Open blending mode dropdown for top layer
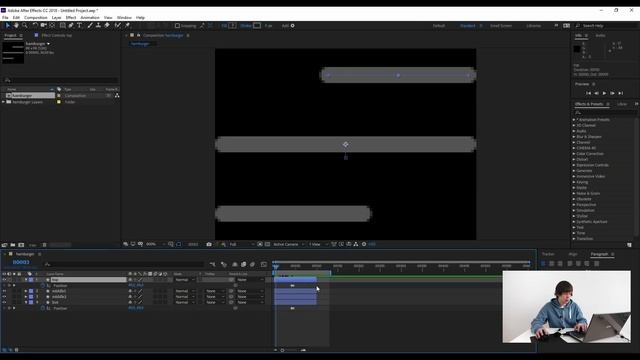This screenshot has width=640, height=360. pyautogui.click(x=185, y=280)
